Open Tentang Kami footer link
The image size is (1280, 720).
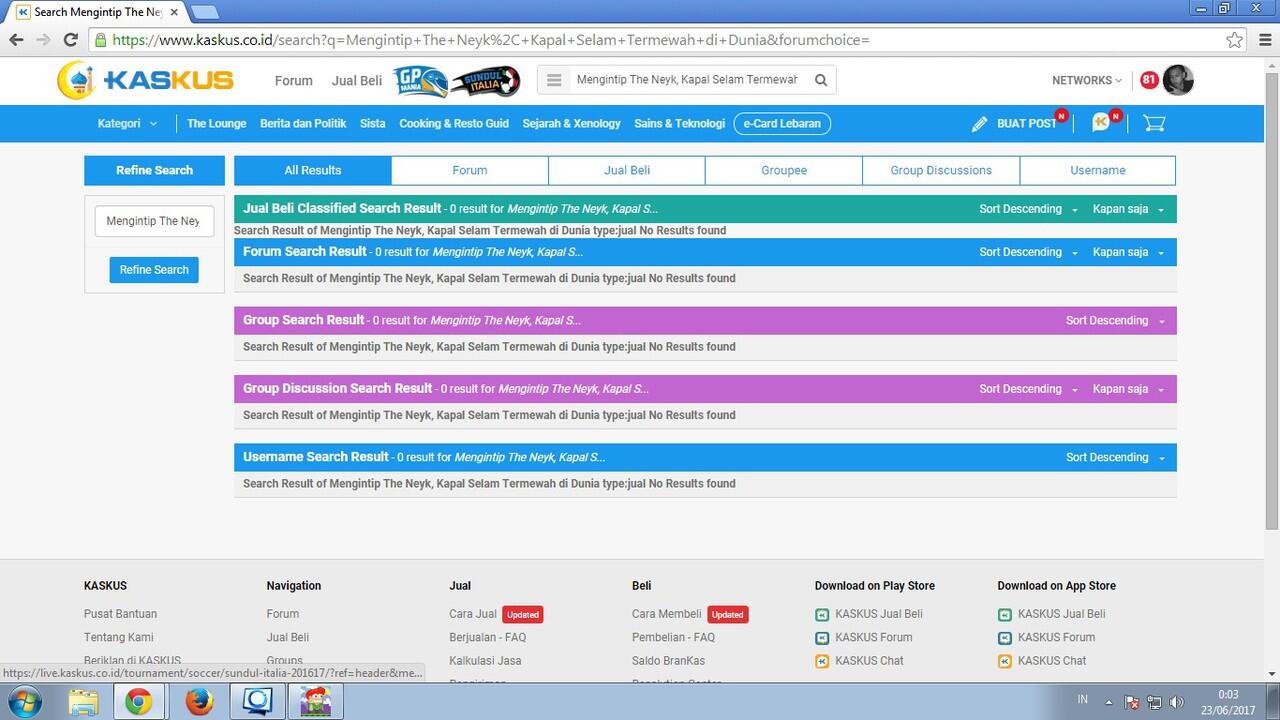pyautogui.click(x=119, y=637)
